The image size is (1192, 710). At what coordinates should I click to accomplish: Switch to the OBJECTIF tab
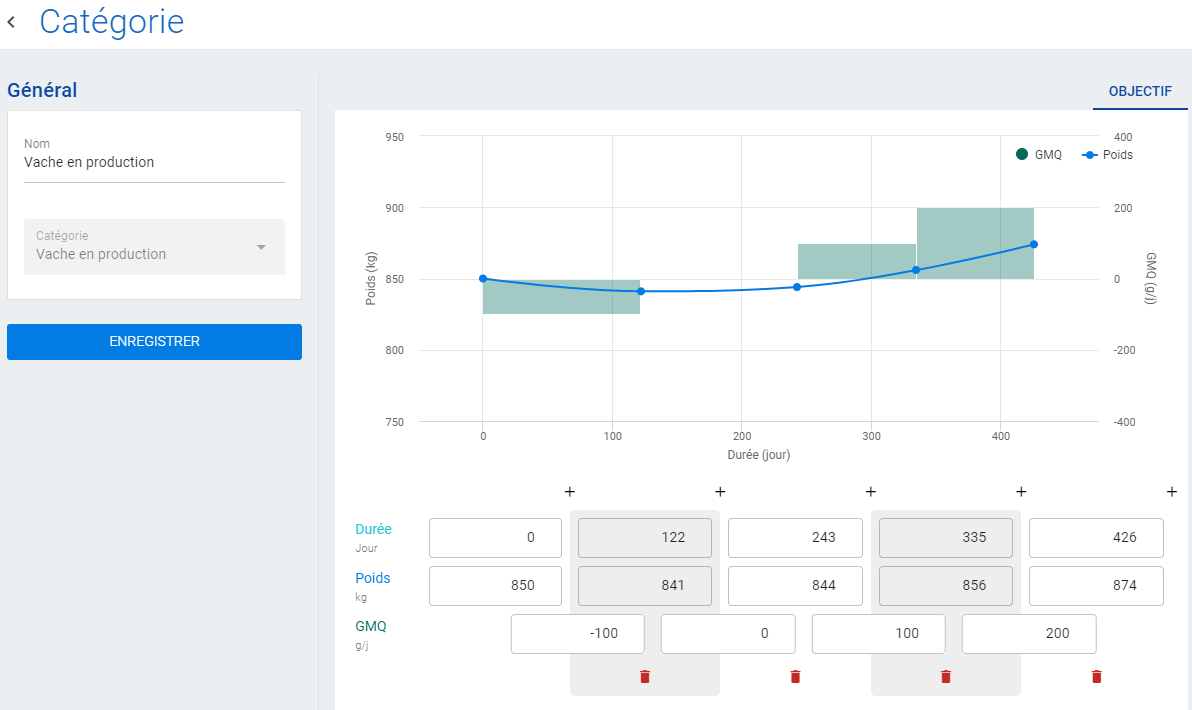1140,91
